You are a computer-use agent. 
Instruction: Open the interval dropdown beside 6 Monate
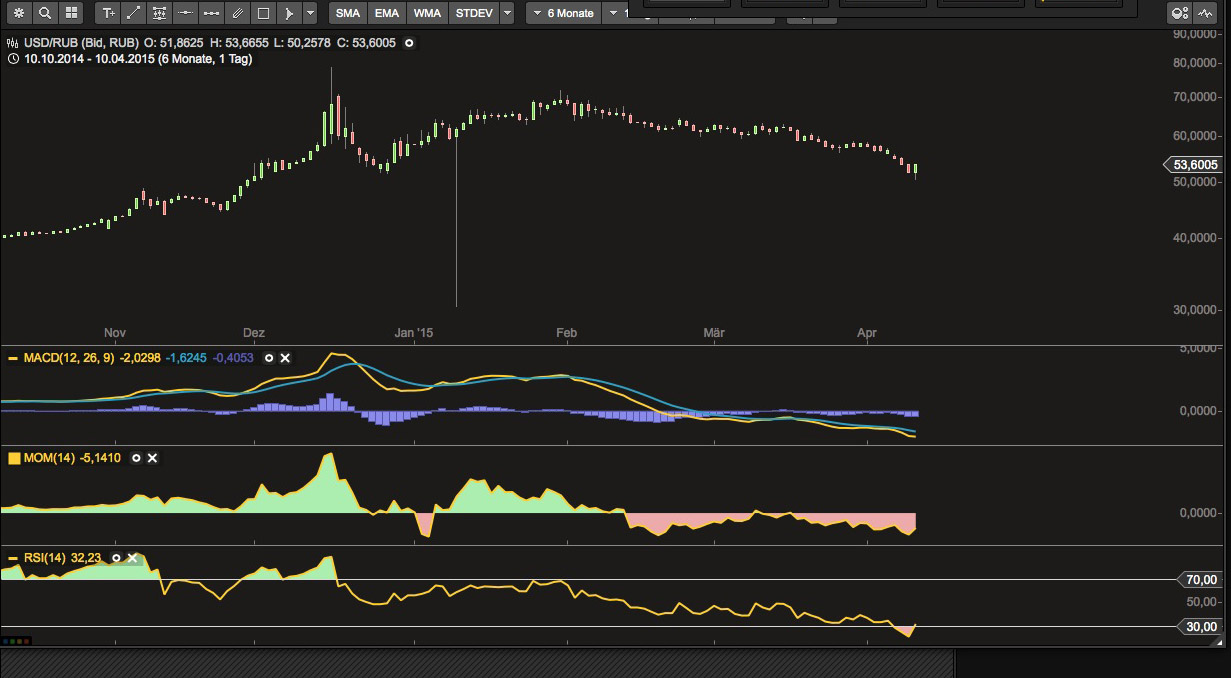(x=616, y=13)
